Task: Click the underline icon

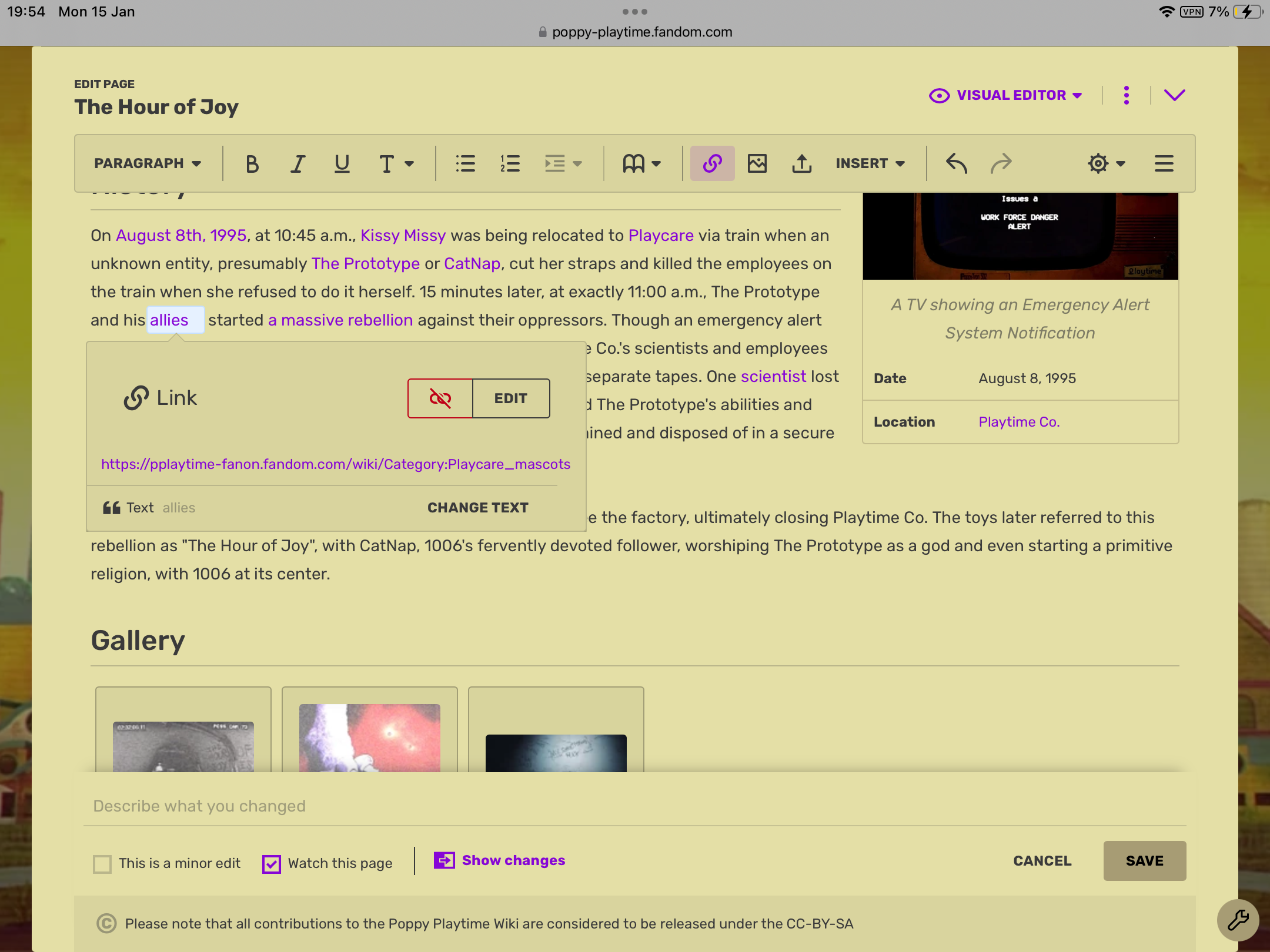Action: [x=342, y=163]
